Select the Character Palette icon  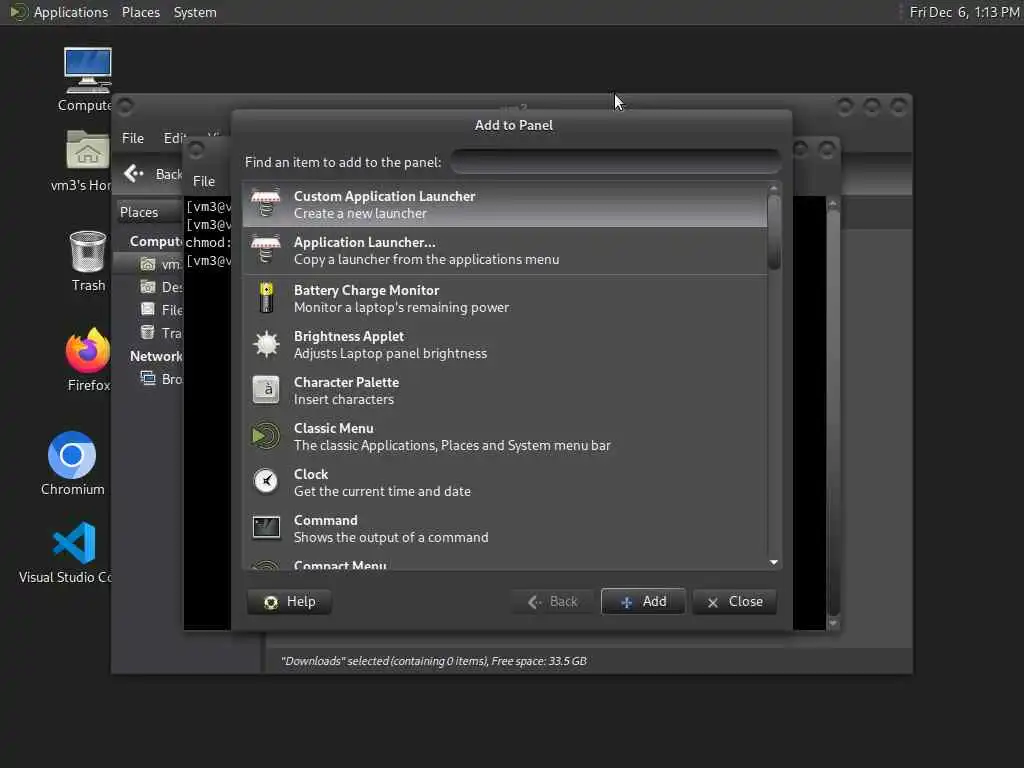point(266,390)
